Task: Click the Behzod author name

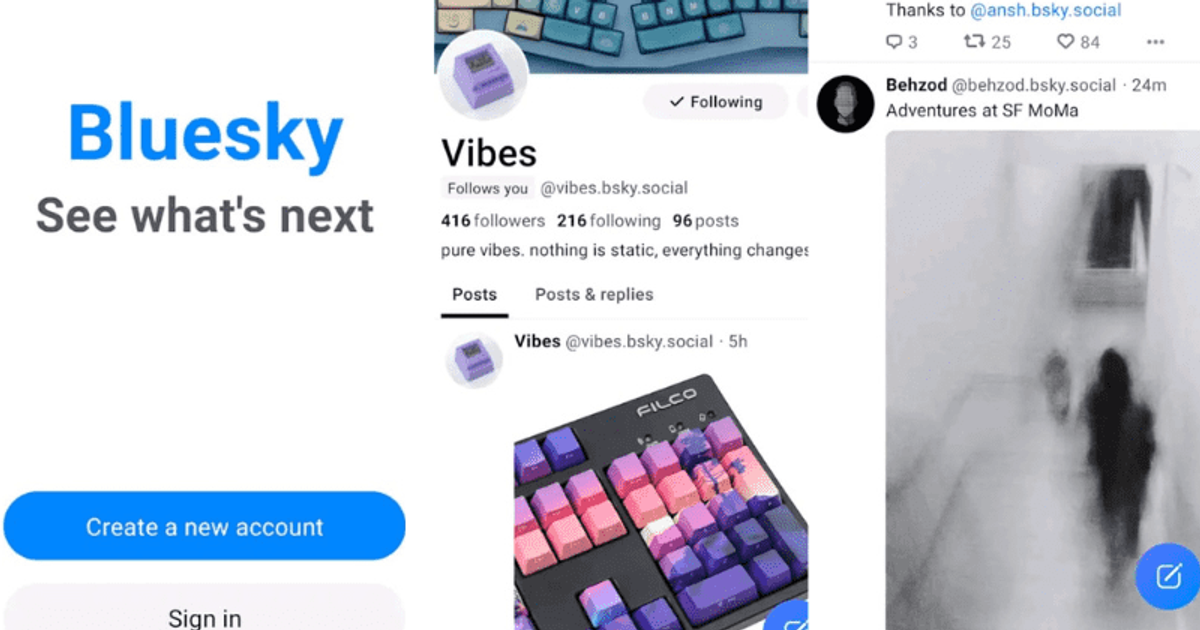Action: (x=916, y=85)
